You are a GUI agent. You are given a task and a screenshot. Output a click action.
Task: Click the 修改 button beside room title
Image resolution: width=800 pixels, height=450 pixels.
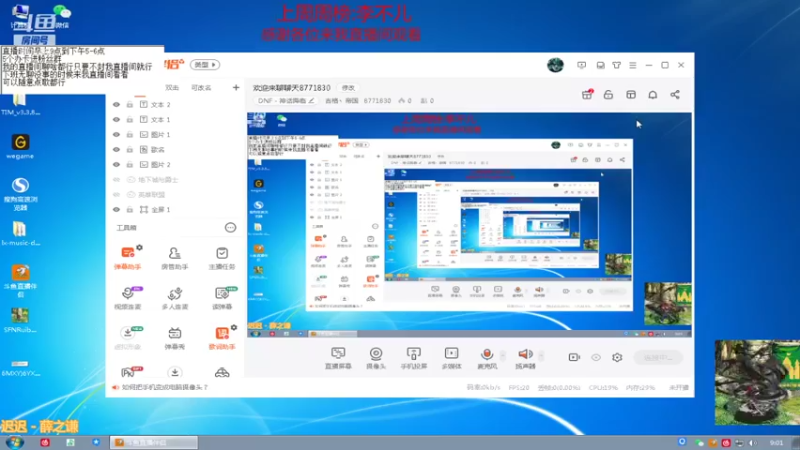pyautogui.click(x=348, y=88)
